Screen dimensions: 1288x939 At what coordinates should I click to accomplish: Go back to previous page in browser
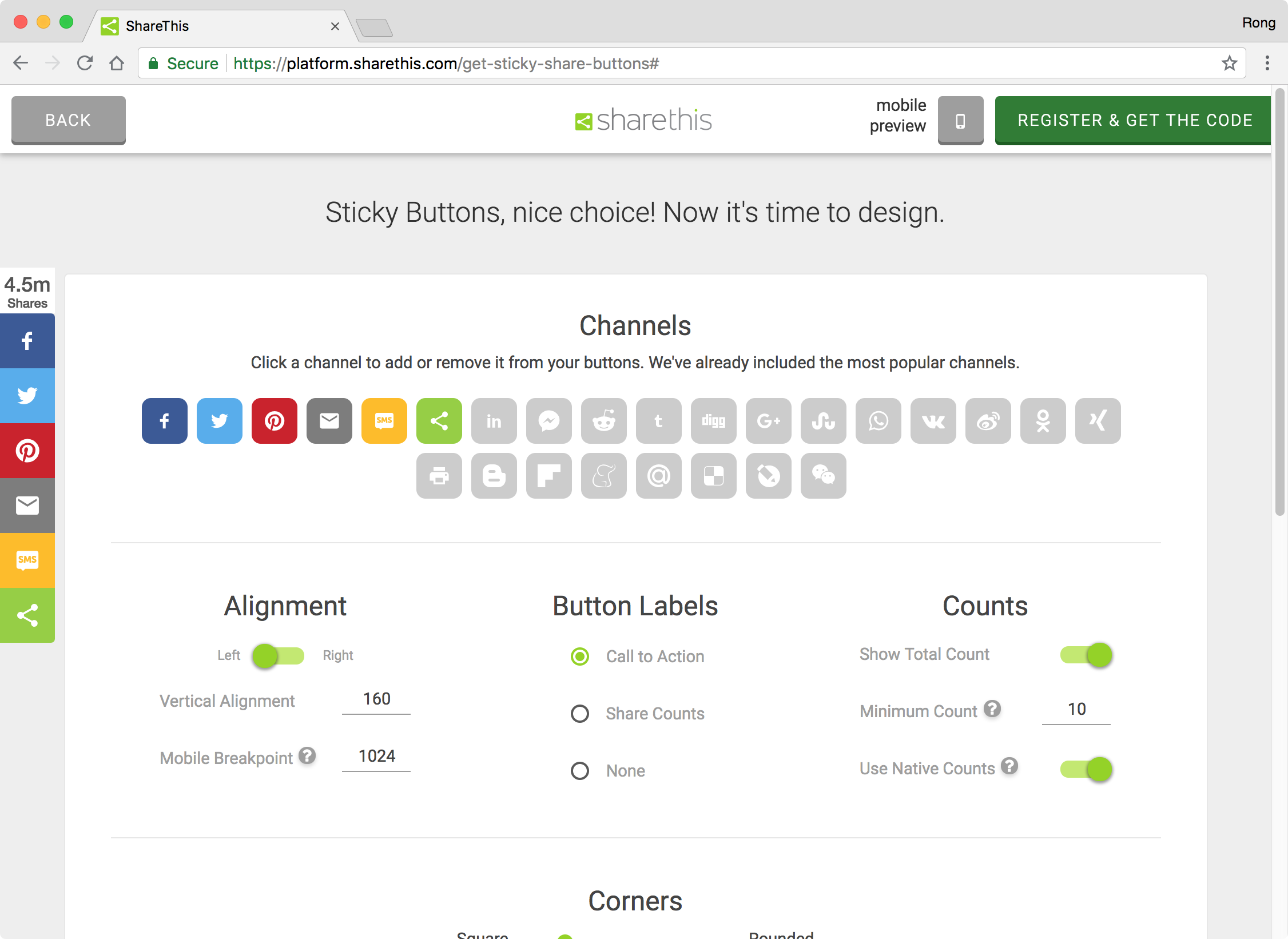tap(21, 63)
